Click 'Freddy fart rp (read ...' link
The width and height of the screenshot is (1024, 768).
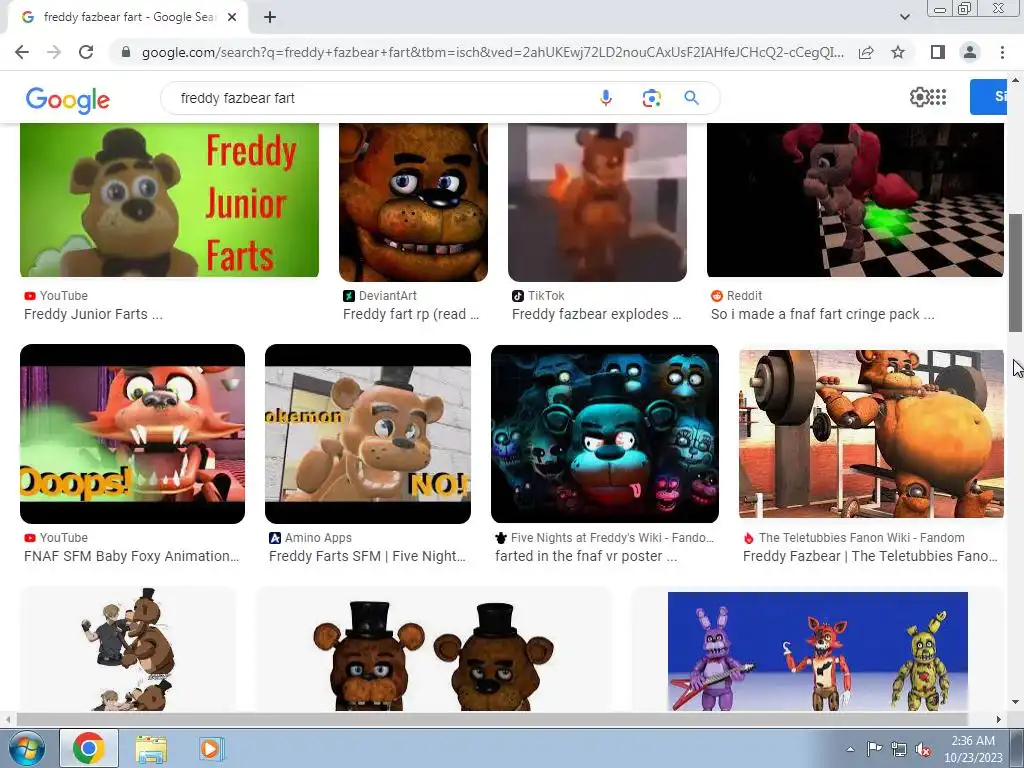click(411, 314)
